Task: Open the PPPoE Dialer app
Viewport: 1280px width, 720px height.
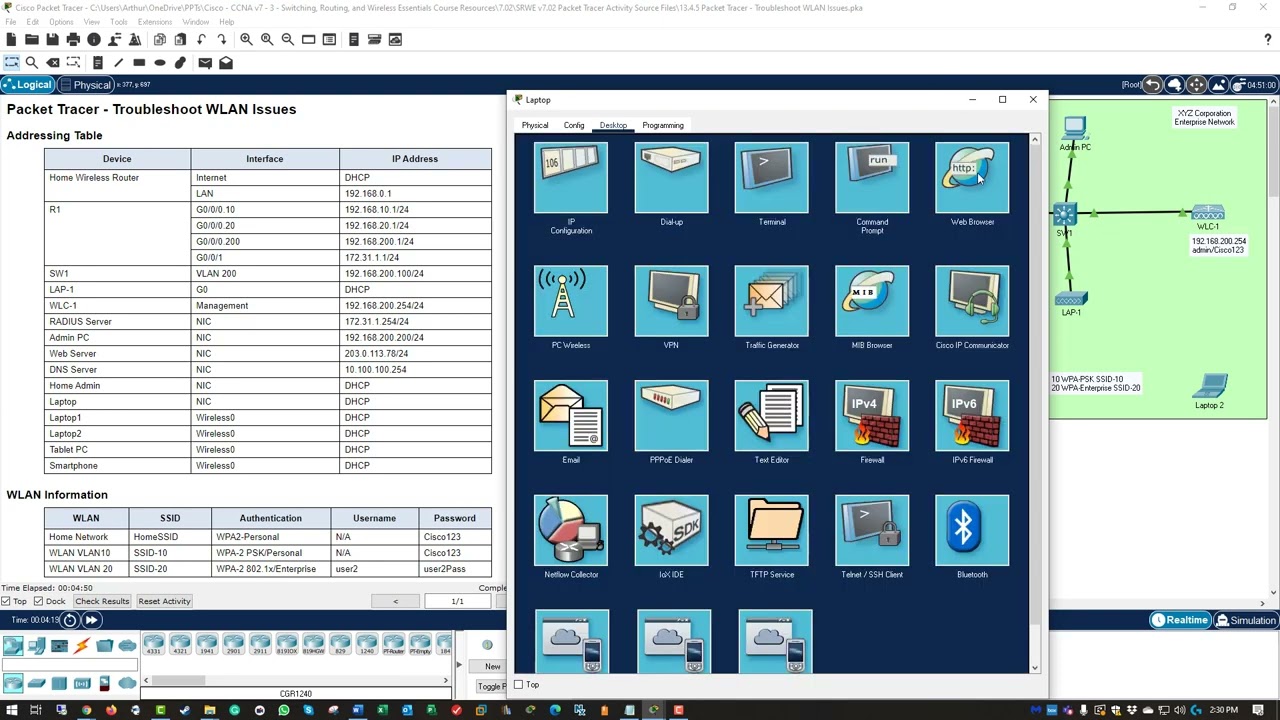Action: coord(671,416)
